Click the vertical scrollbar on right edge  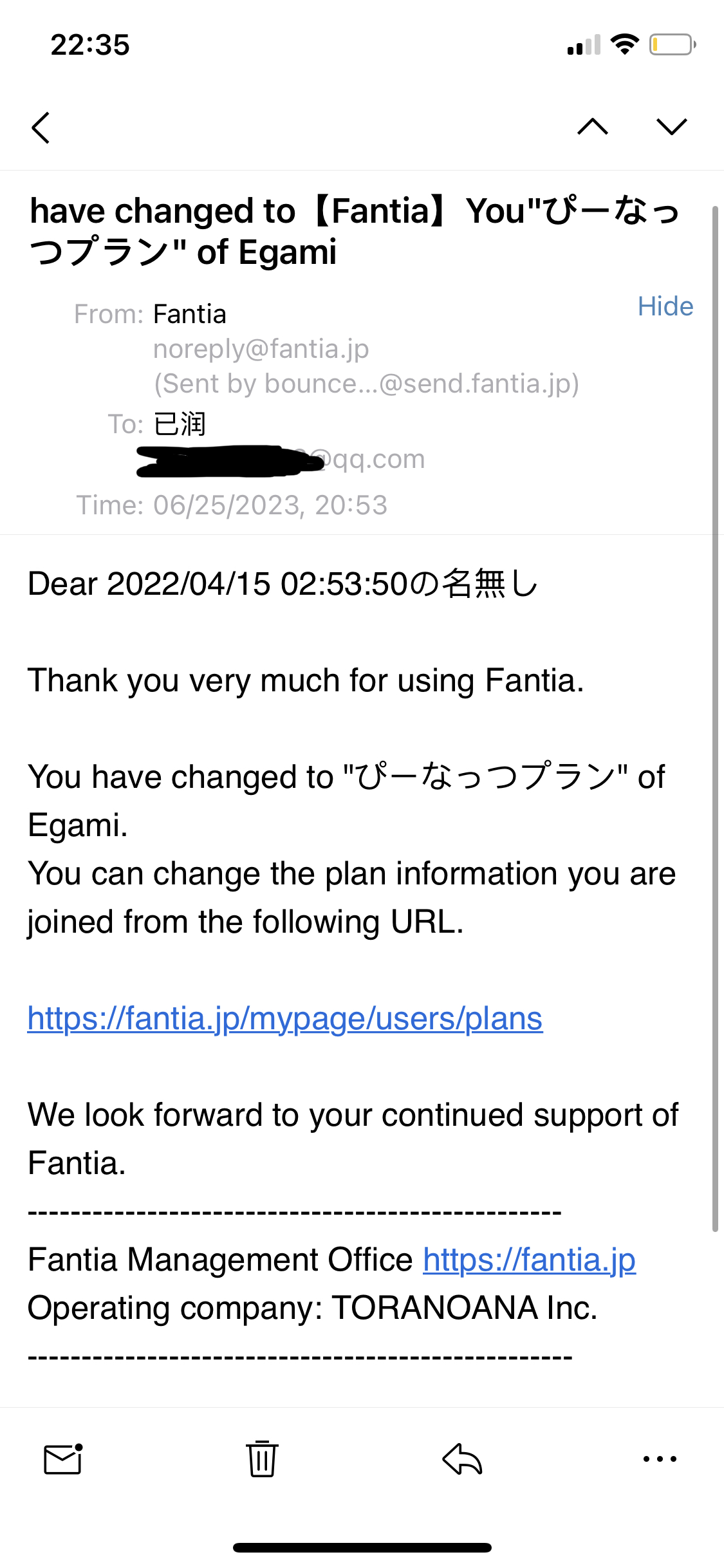pyautogui.click(x=715, y=719)
